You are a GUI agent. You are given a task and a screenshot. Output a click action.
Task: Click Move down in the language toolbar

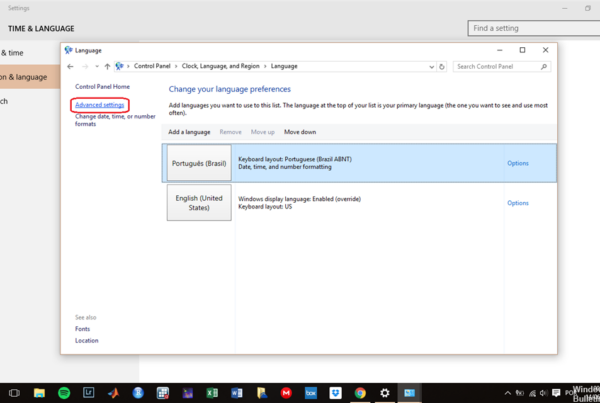click(x=300, y=132)
